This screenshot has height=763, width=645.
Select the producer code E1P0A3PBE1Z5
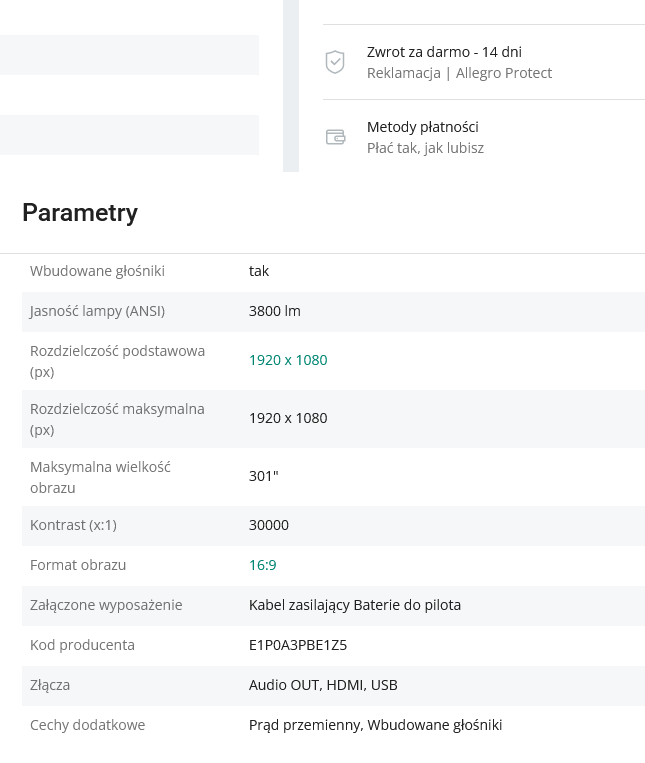(298, 645)
